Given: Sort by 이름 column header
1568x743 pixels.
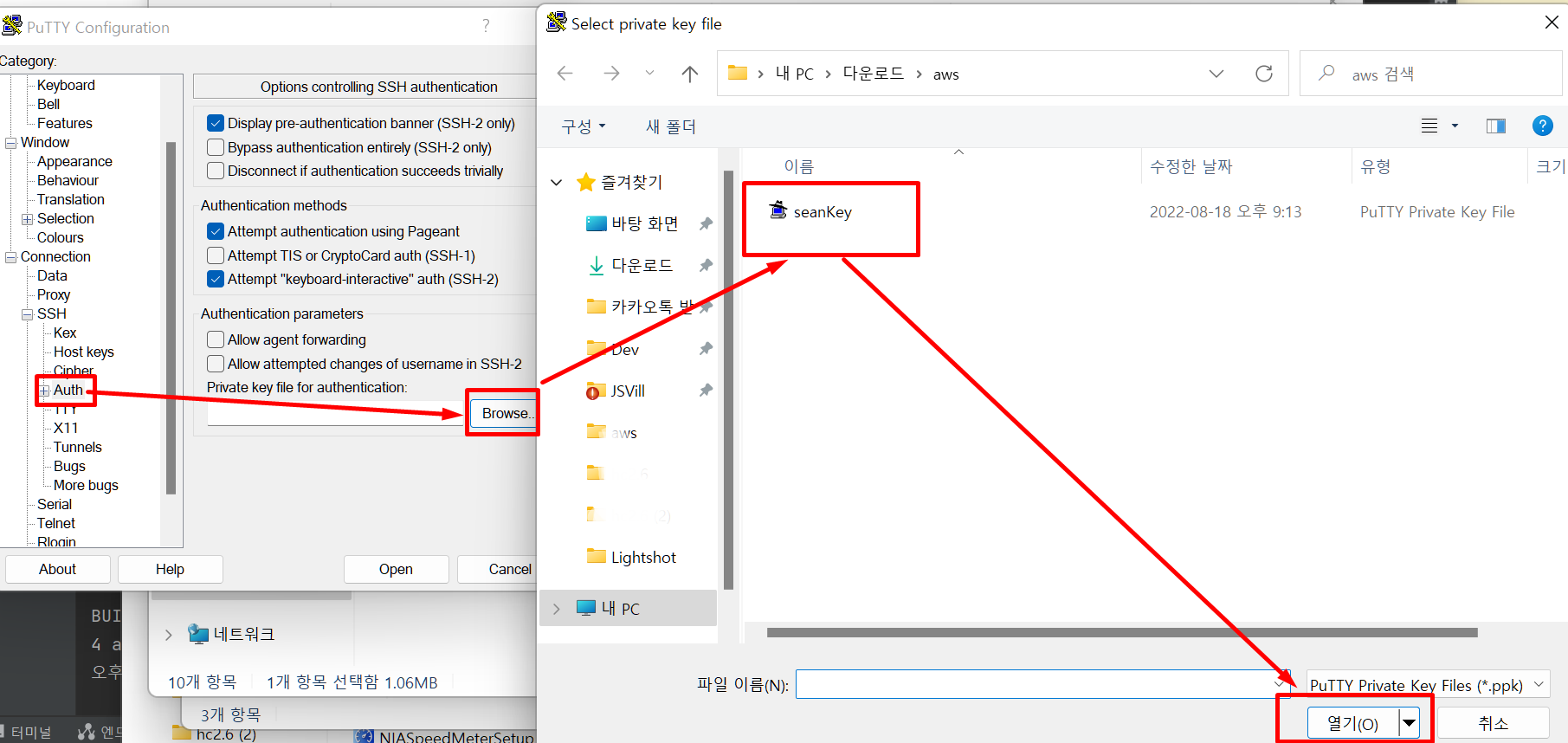Looking at the screenshot, I should pyautogui.click(x=798, y=166).
